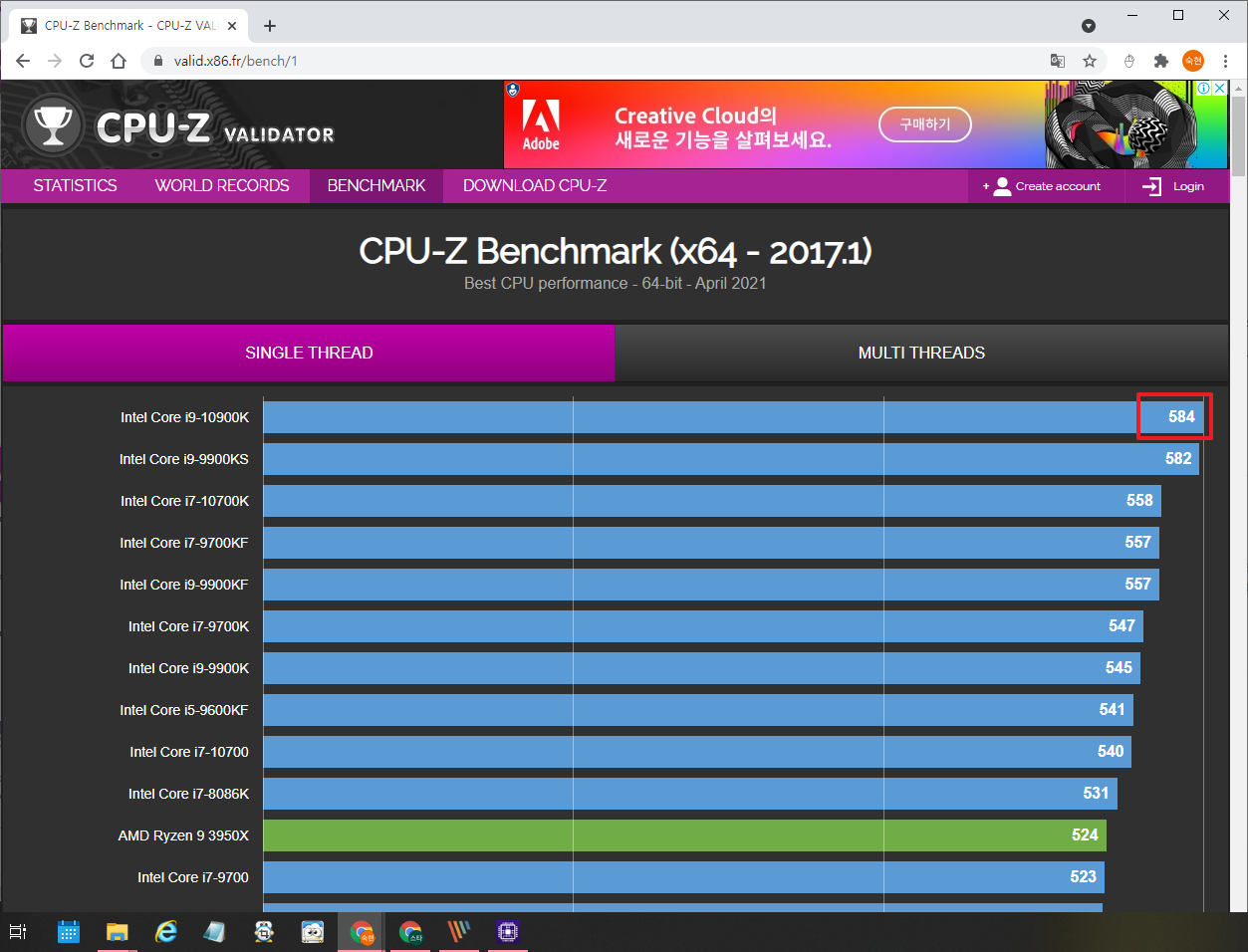Click the 545 score value

(x=1119, y=668)
